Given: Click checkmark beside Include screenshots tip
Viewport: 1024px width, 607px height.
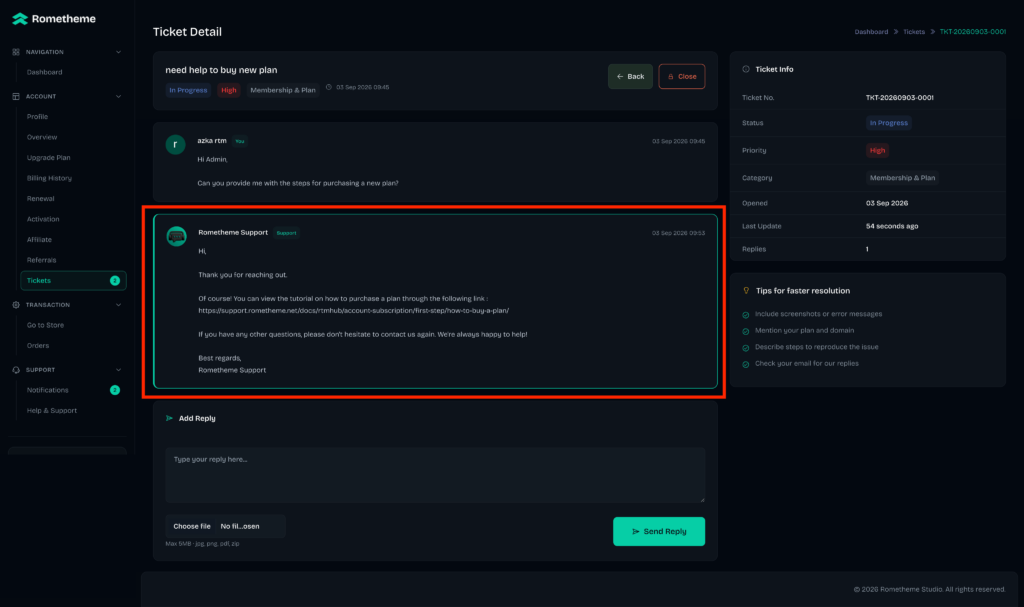Looking at the screenshot, I should 746,315.
